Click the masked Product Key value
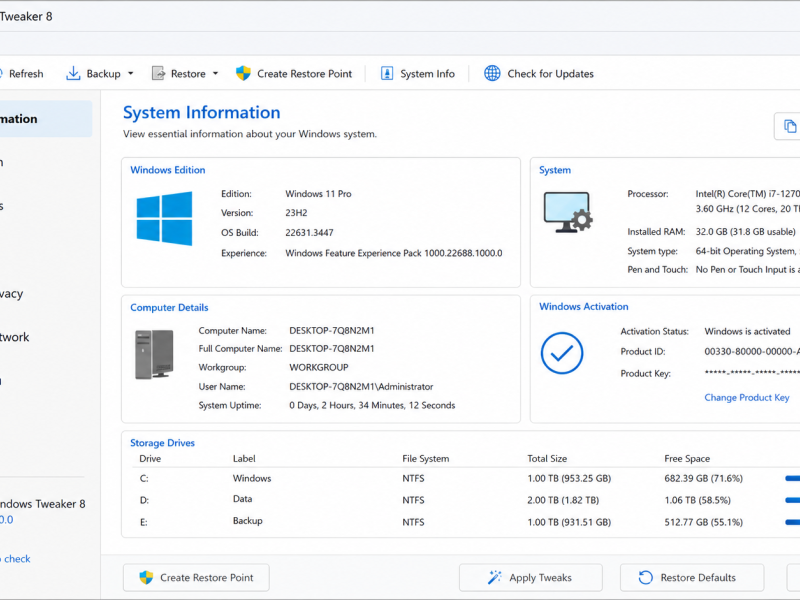Viewport: 800px width, 600px height. click(x=752, y=373)
